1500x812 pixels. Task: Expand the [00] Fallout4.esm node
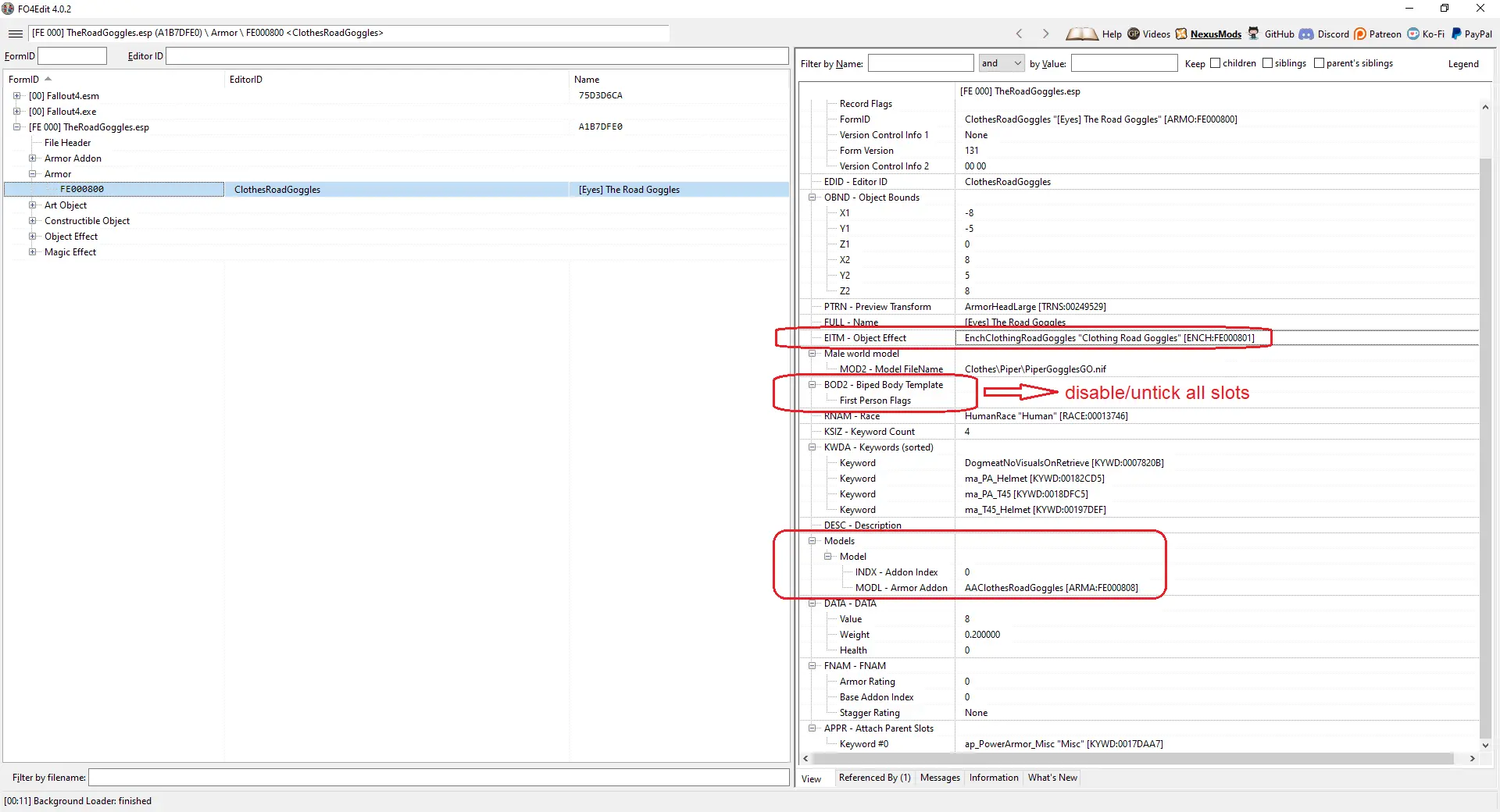(x=16, y=96)
